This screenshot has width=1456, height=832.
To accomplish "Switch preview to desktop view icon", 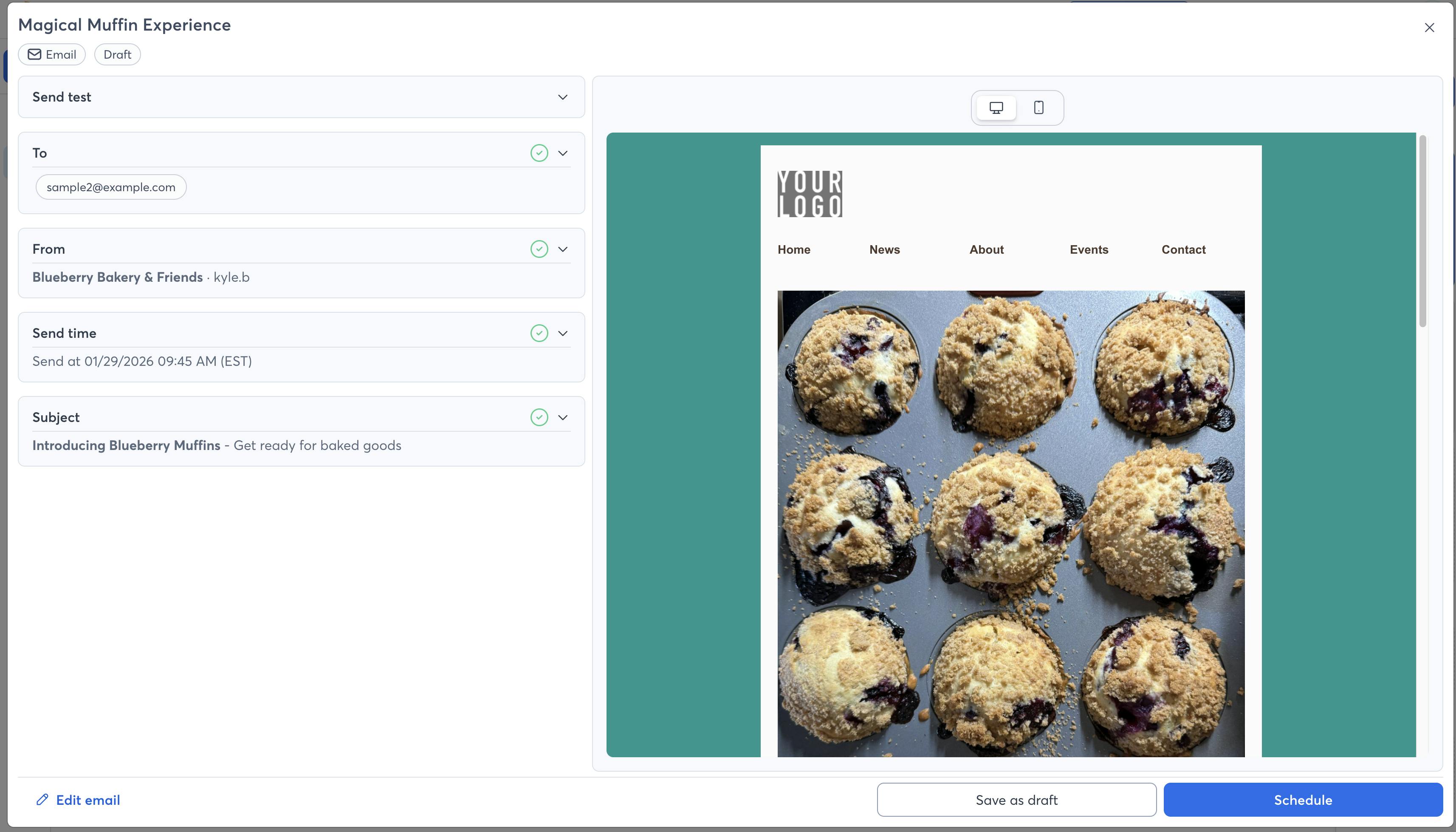I will coord(996,108).
